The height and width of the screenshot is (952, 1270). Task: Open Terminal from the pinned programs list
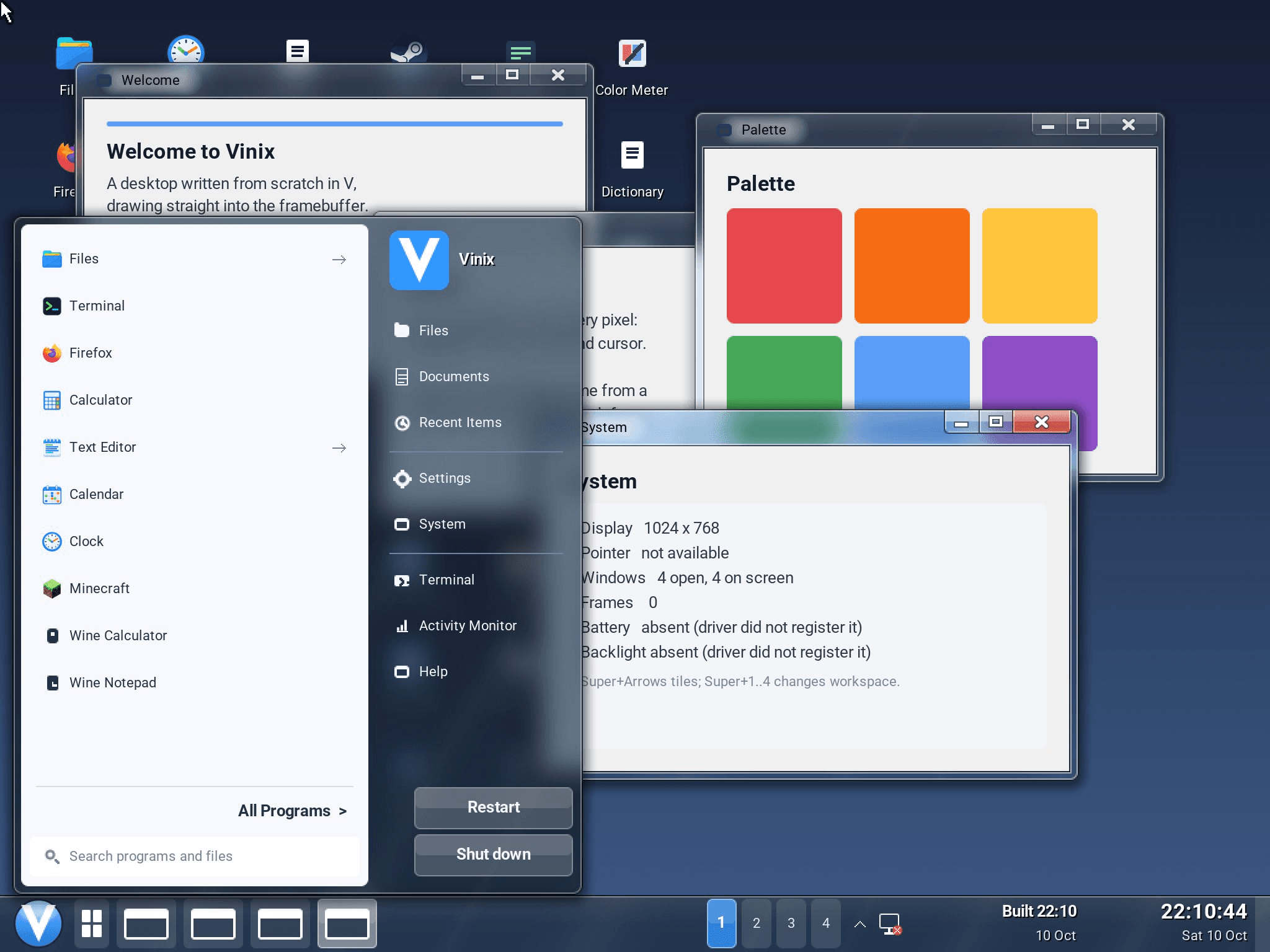(195, 306)
